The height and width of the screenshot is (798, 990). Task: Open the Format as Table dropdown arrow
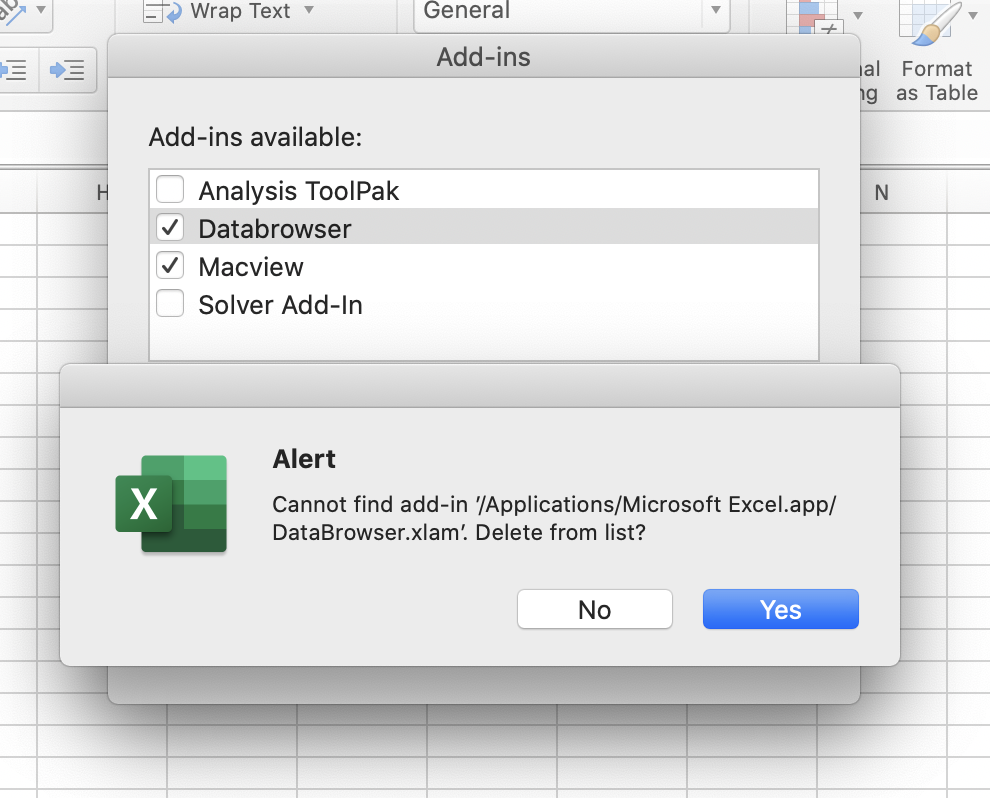(x=973, y=15)
